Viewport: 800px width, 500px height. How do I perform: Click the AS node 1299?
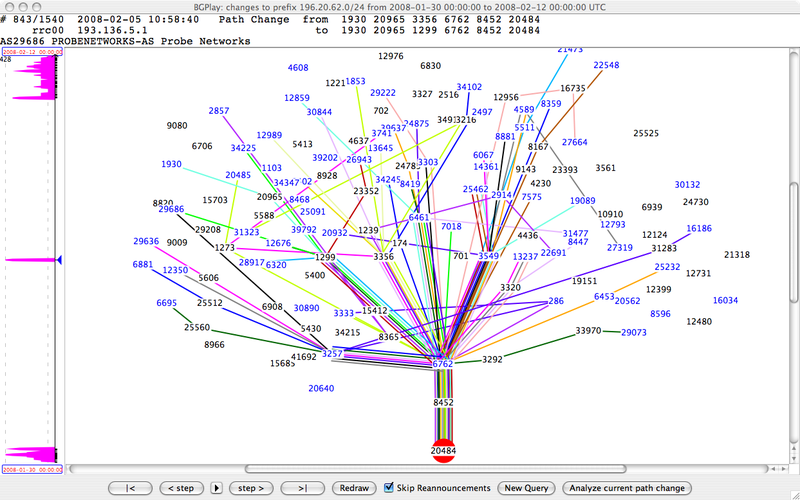[x=325, y=257]
